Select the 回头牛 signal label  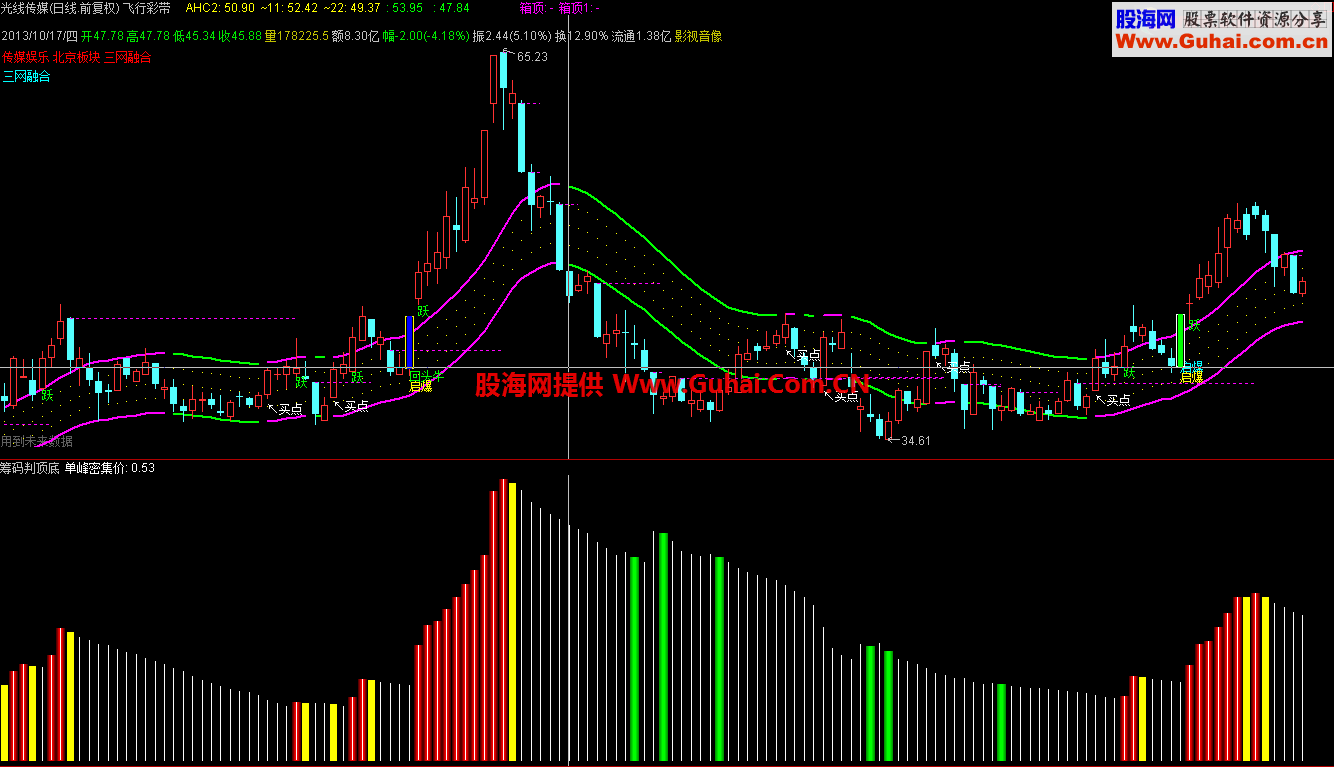click(x=426, y=375)
